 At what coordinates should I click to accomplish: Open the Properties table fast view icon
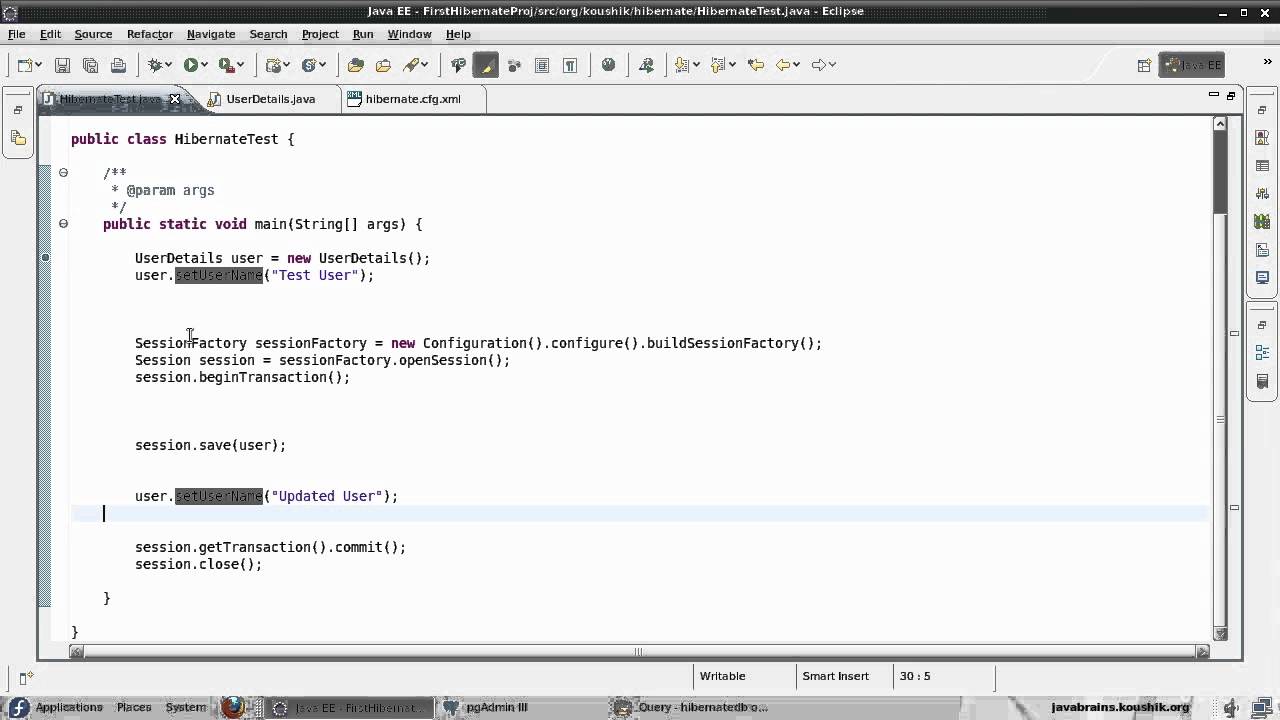pos(1262,166)
